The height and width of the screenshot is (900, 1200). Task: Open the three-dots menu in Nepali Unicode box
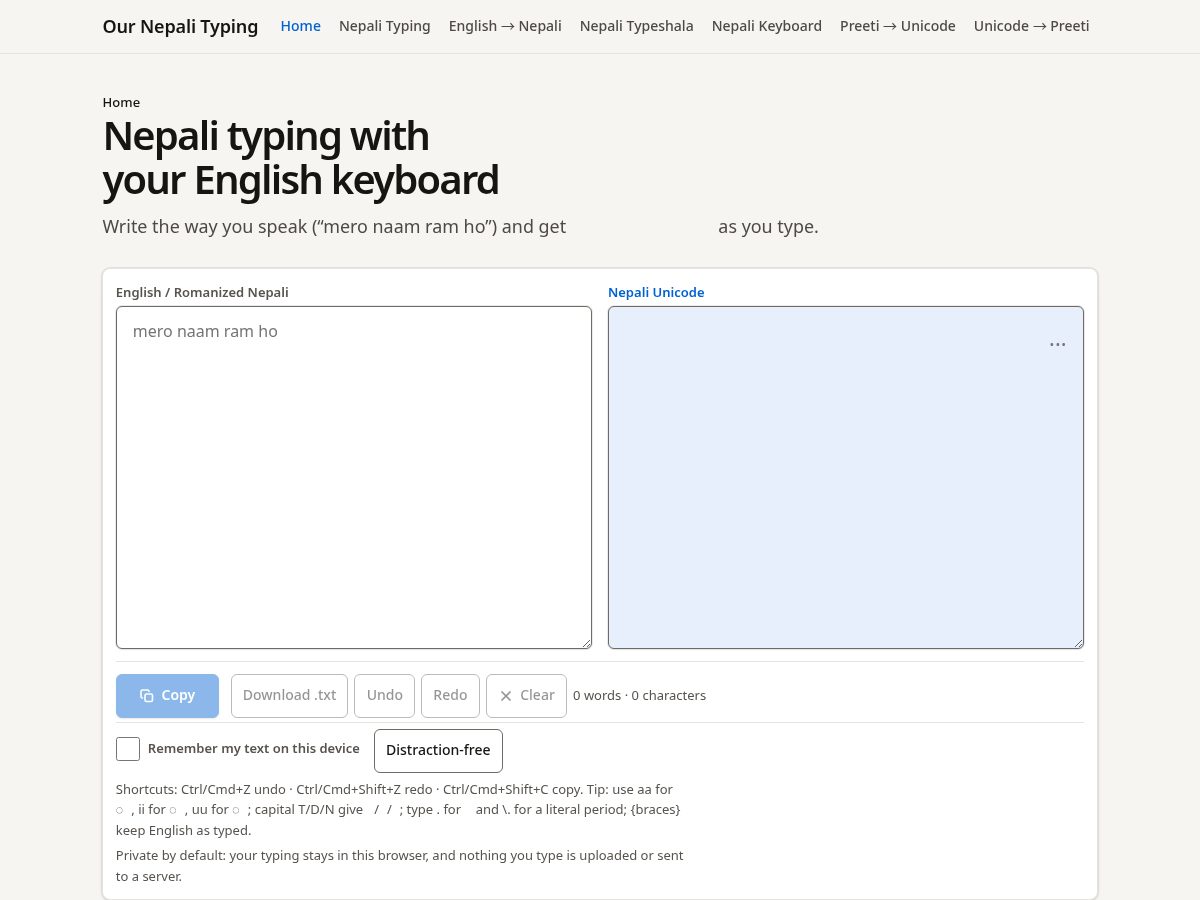pos(1057,344)
